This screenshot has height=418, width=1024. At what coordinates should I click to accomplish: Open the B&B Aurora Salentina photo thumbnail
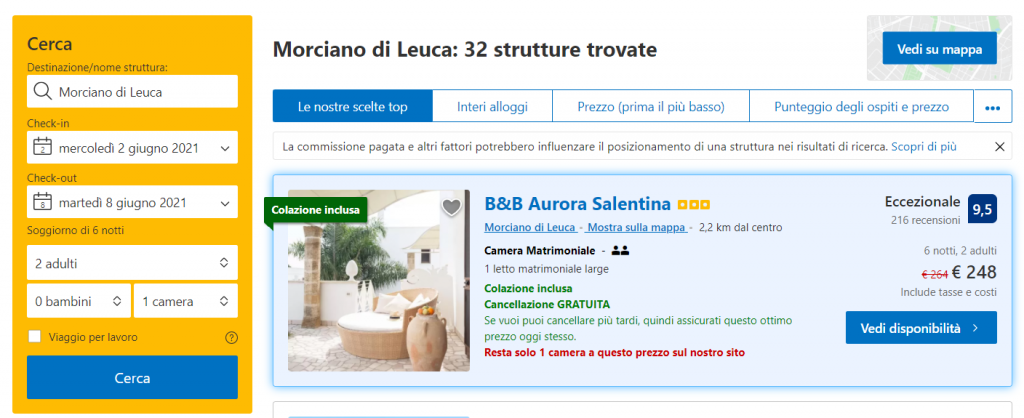click(x=379, y=281)
